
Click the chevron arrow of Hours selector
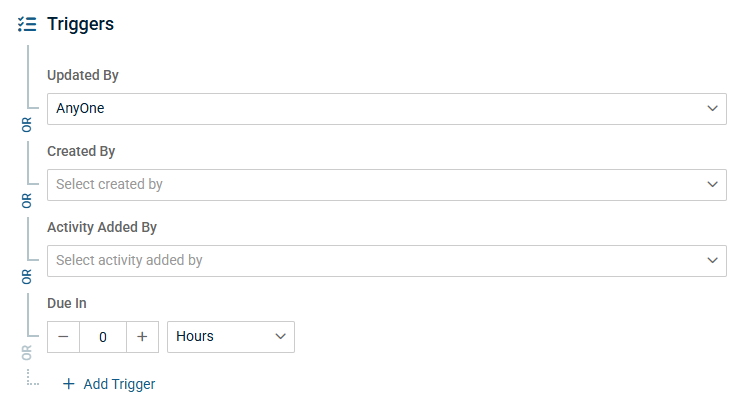point(280,337)
